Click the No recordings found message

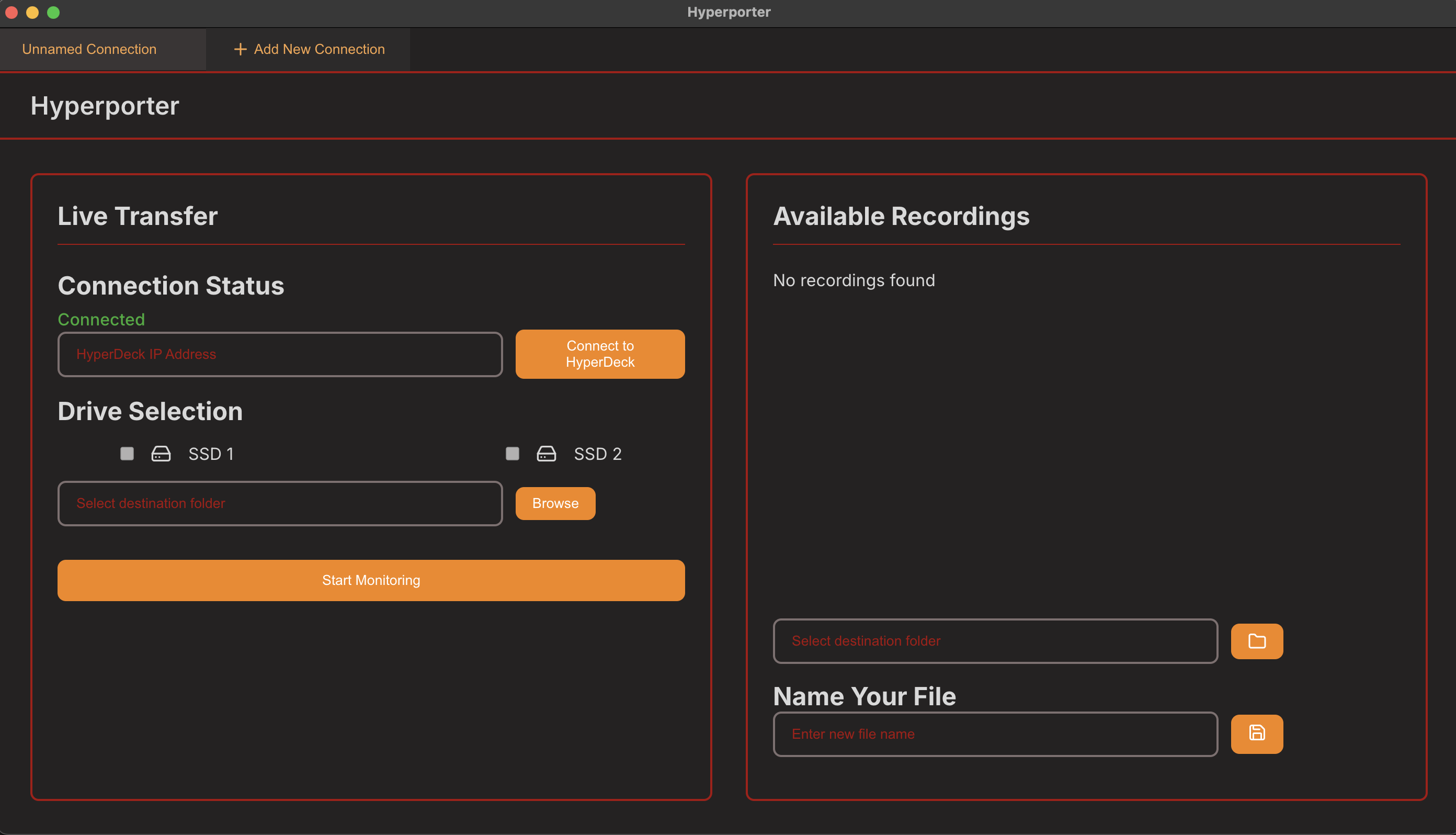(854, 280)
